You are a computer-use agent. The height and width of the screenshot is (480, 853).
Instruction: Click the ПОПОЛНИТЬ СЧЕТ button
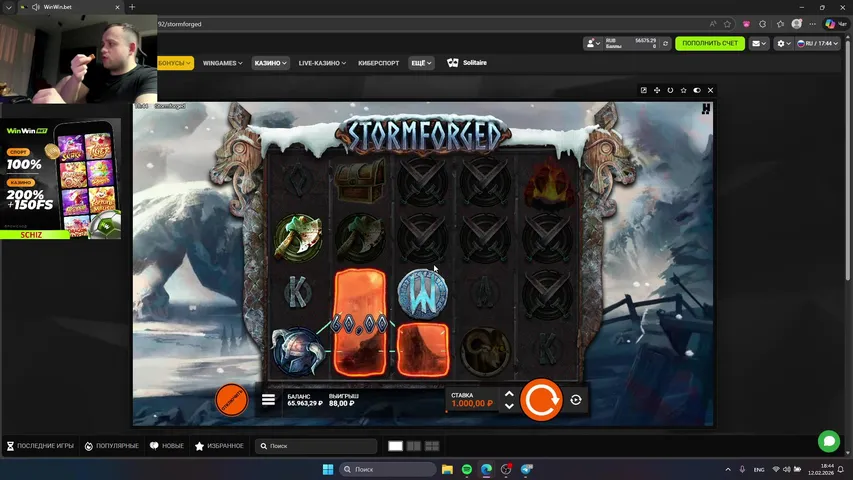tap(709, 44)
